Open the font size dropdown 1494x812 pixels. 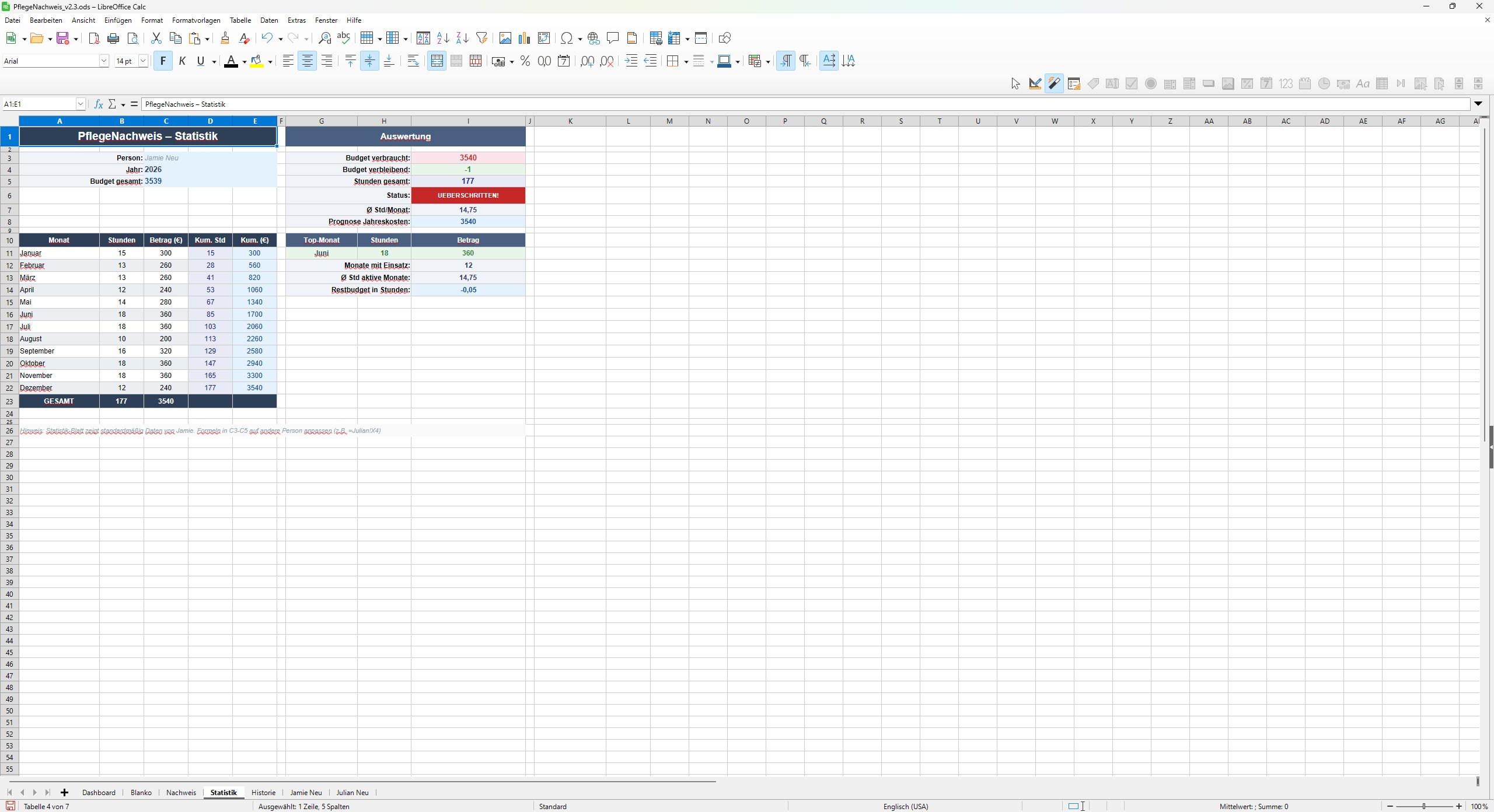[x=143, y=61]
